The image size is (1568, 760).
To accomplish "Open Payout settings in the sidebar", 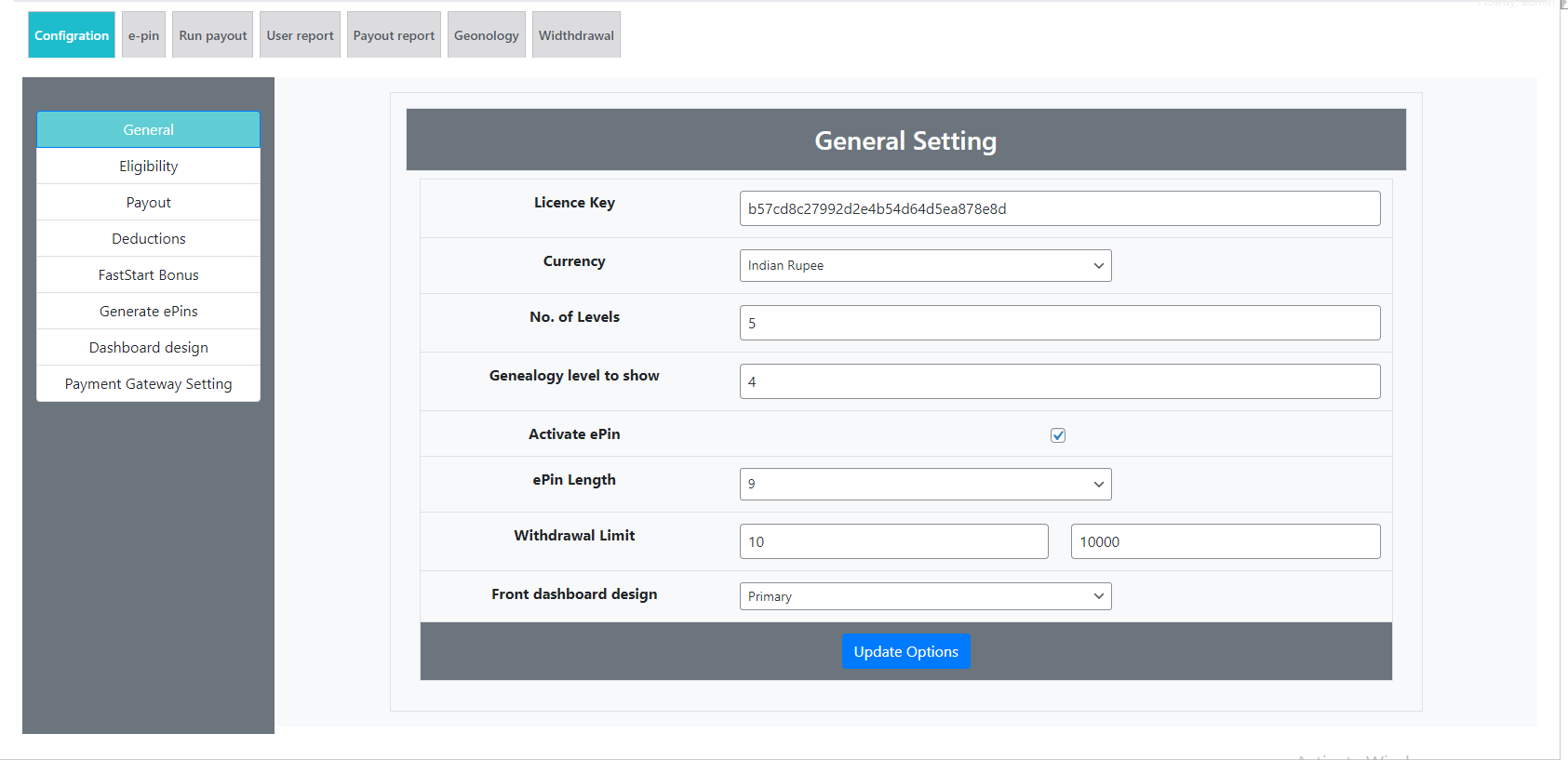I will (148, 202).
